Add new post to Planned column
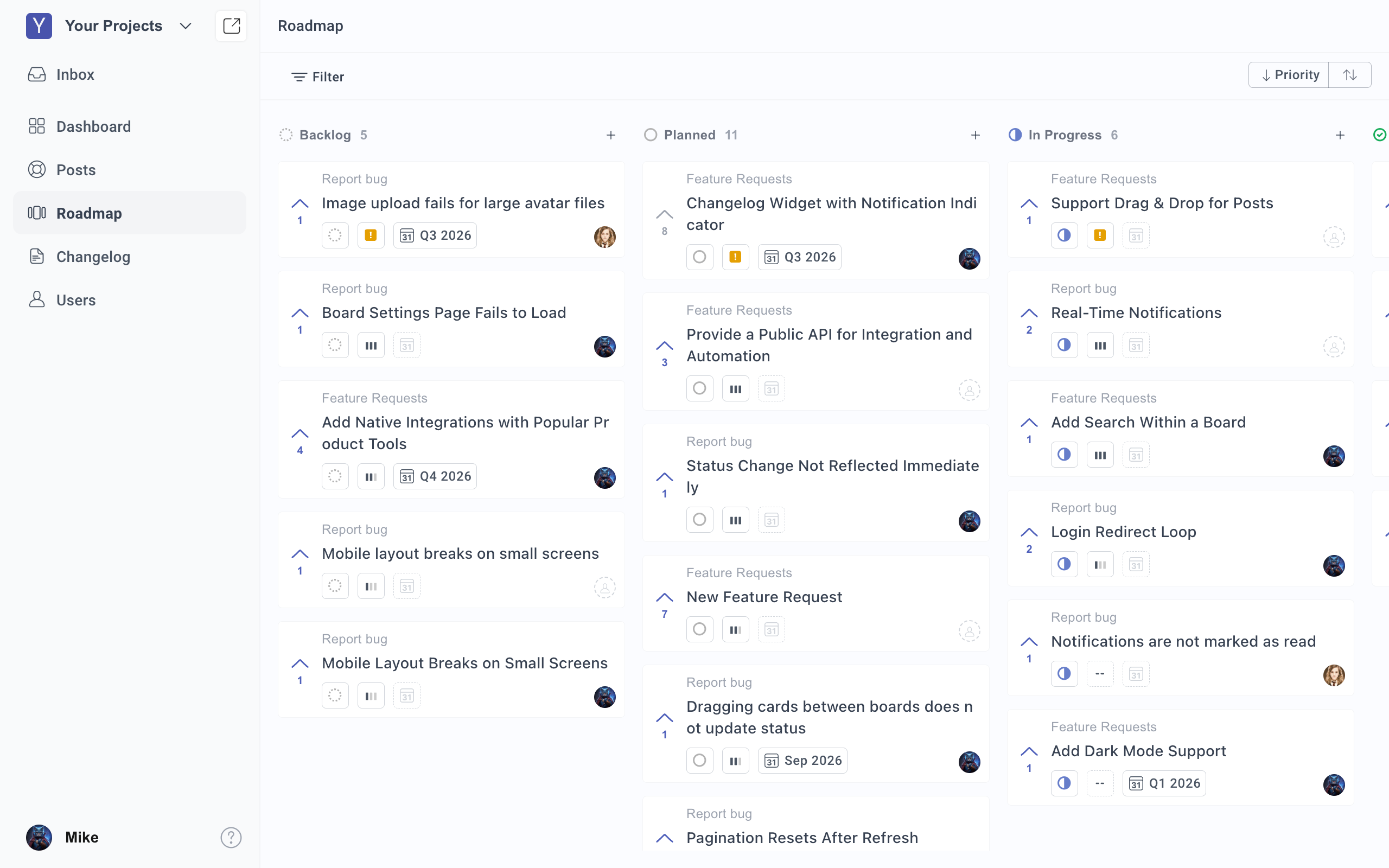 (975, 135)
